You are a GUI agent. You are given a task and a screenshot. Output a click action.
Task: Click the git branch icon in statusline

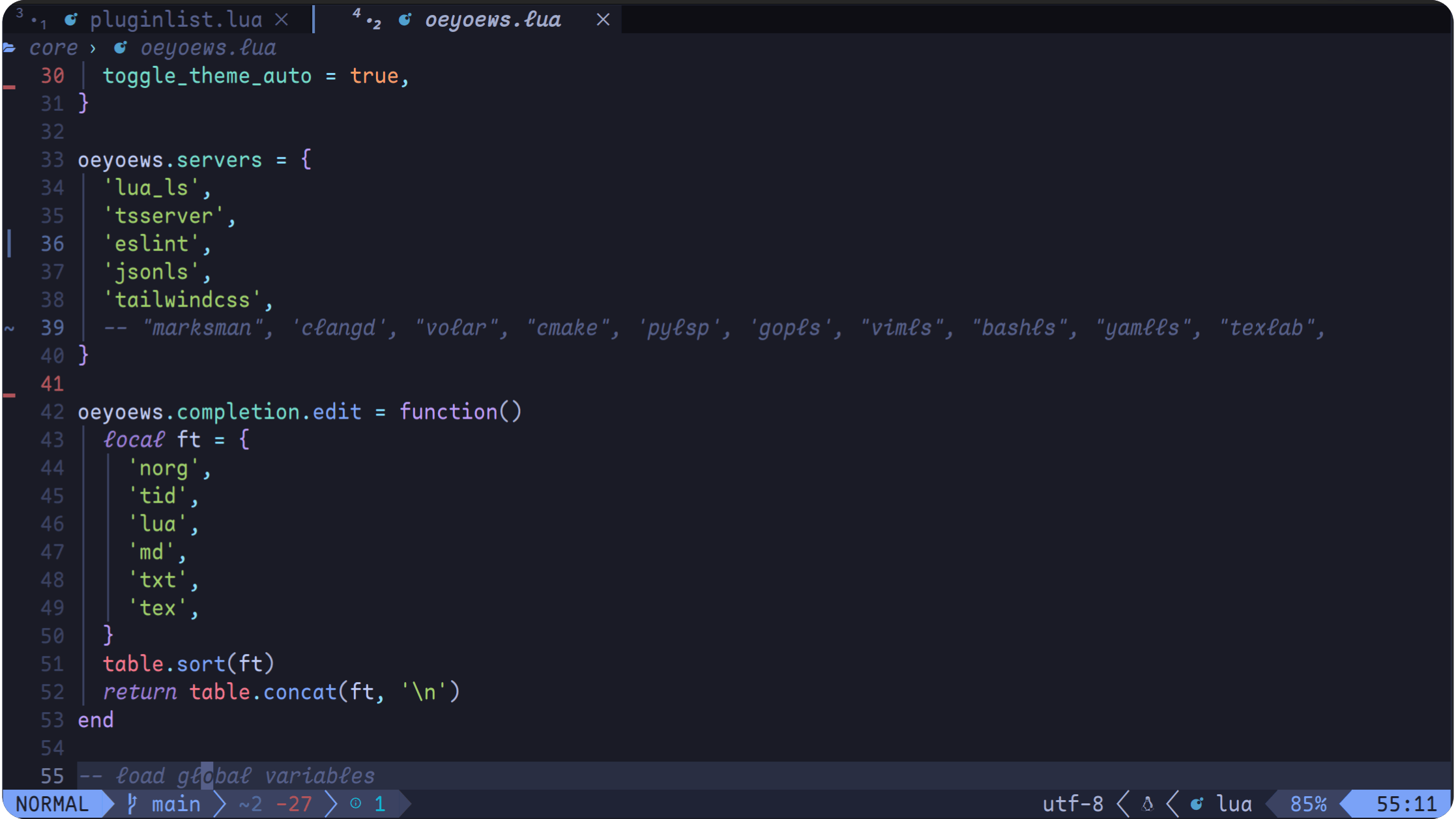tap(132, 804)
